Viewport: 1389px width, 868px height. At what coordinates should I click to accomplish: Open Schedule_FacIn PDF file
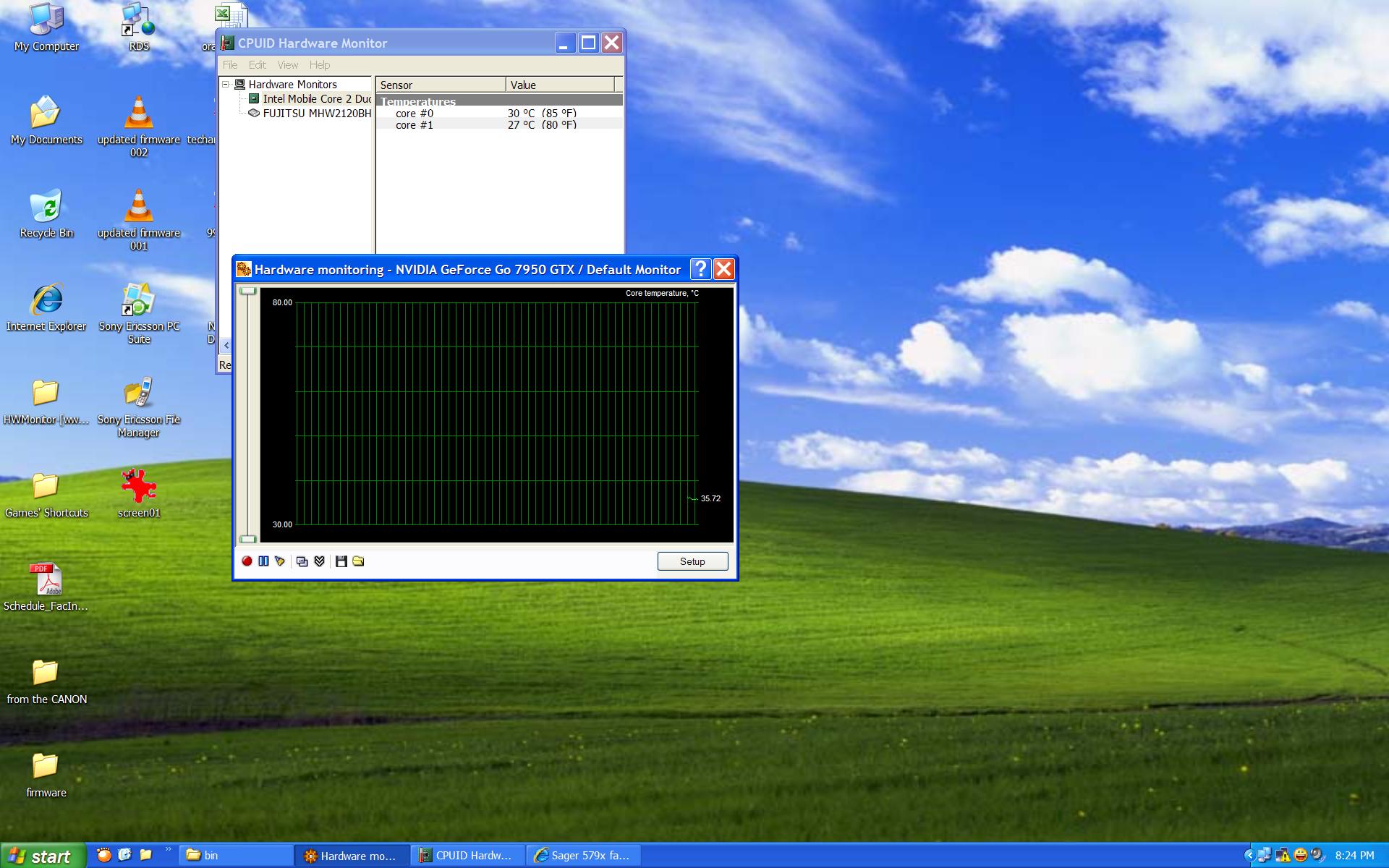(46, 587)
